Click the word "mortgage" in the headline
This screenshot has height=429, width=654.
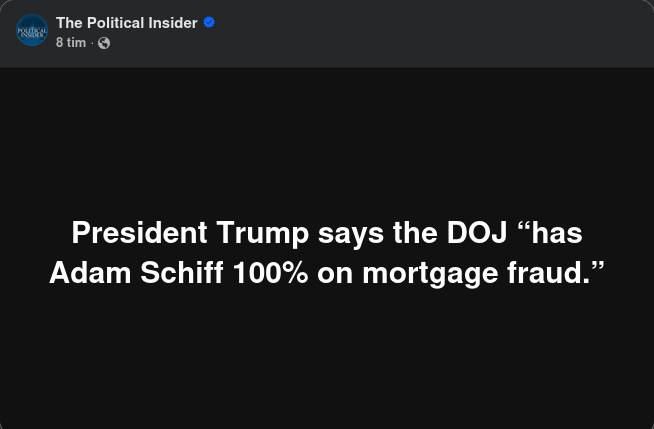coord(434,274)
